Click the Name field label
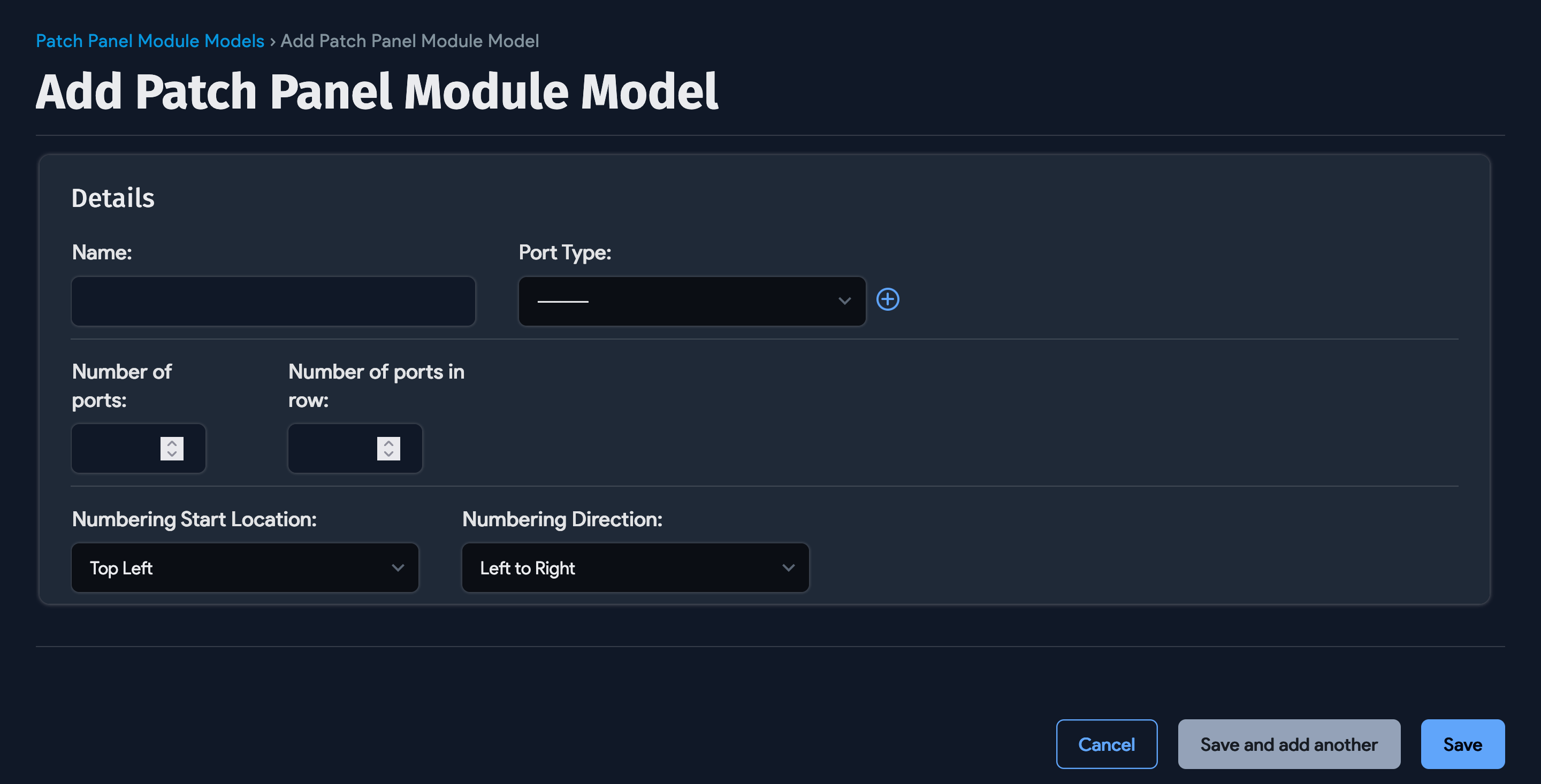Image resolution: width=1541 pixels, height=784 pixels. click(102, 252)
